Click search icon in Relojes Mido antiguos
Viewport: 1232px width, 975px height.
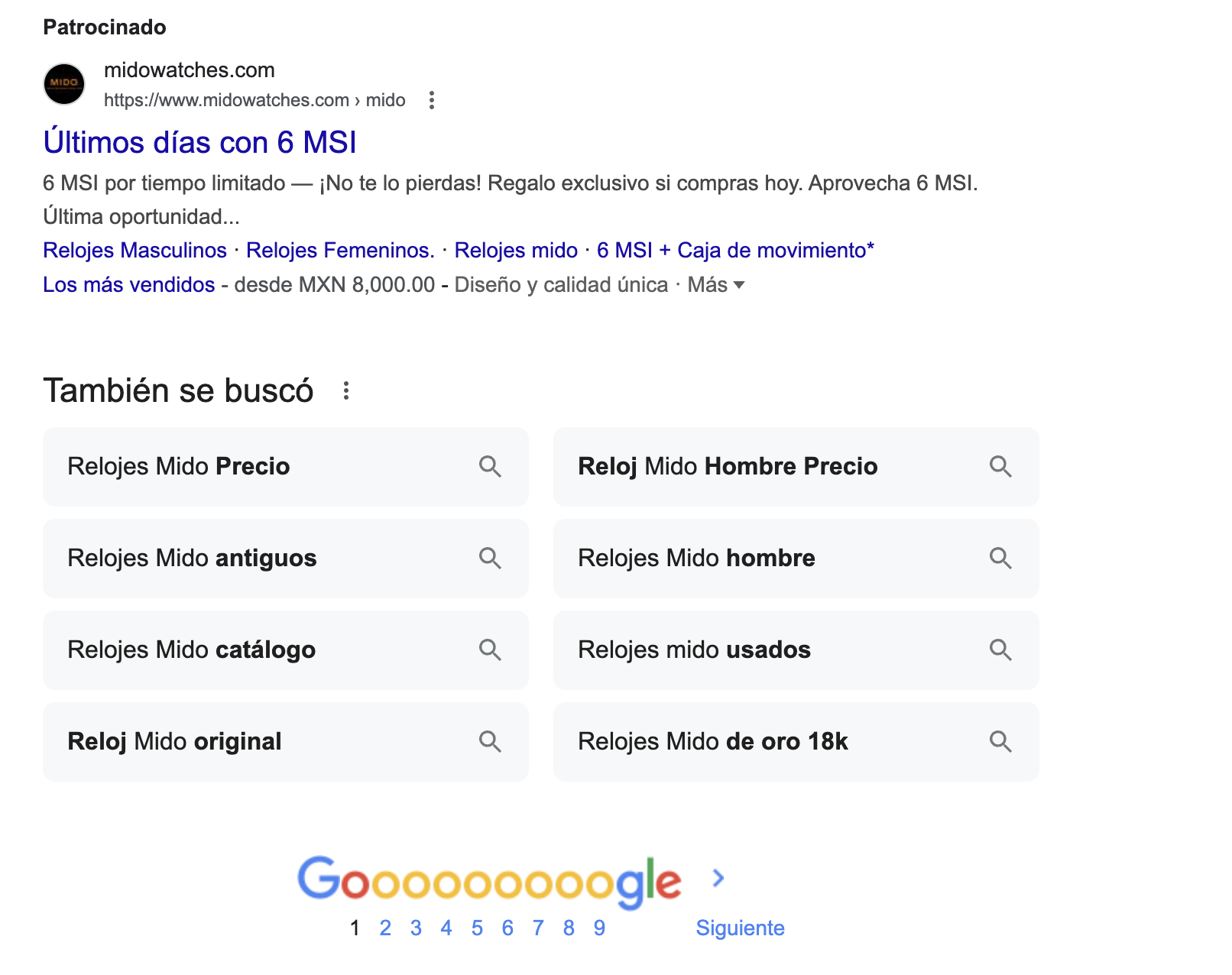(490, 558)
